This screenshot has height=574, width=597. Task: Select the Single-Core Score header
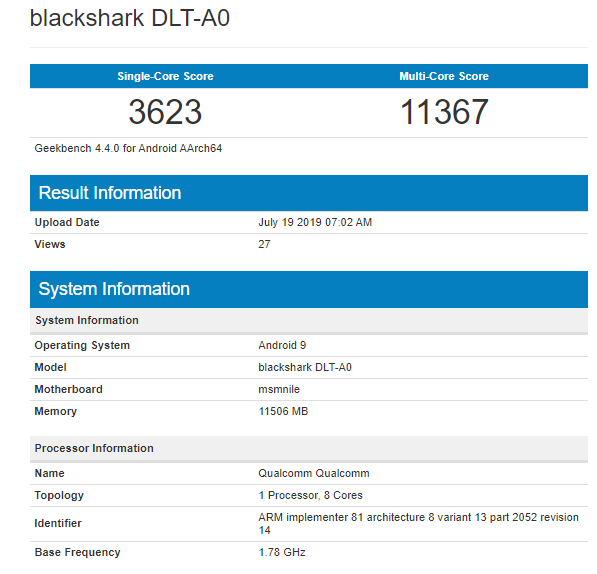click(165, 76)
